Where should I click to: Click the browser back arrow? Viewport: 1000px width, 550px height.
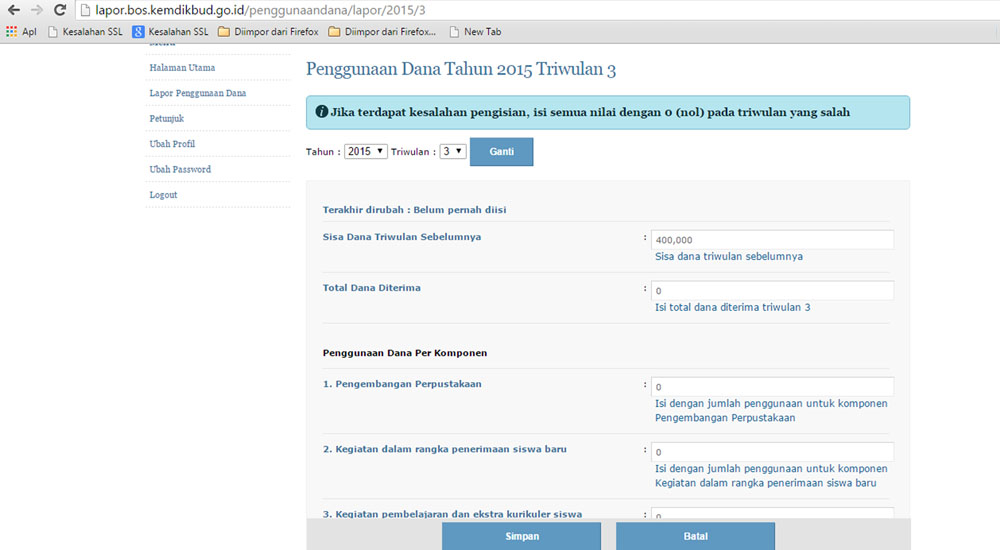coord(13,10)
